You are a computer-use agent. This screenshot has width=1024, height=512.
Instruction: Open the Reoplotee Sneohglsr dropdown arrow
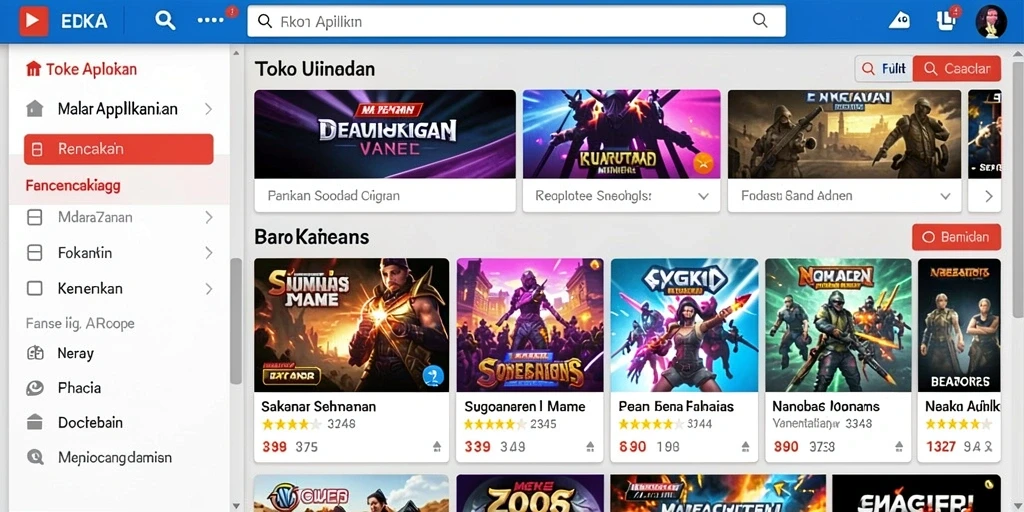[703, 196]
